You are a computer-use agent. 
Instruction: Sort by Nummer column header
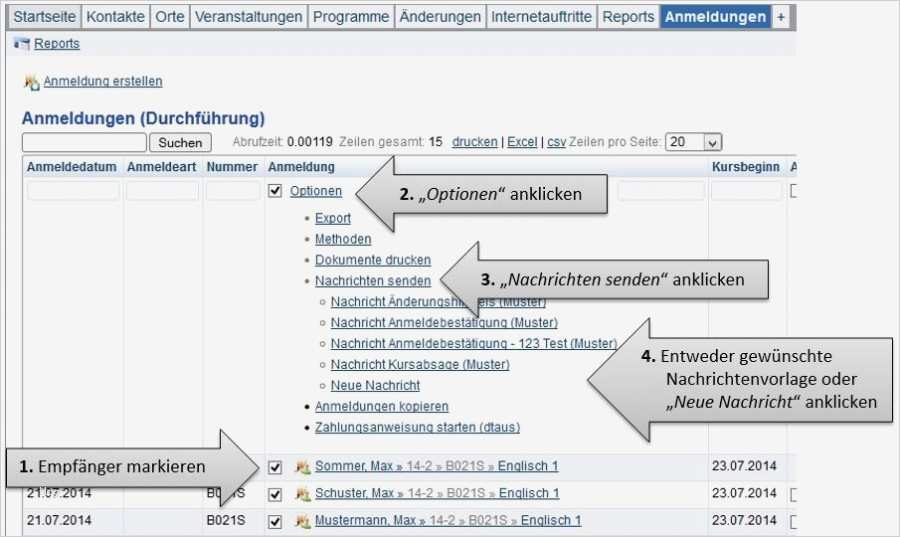(232, 167)
